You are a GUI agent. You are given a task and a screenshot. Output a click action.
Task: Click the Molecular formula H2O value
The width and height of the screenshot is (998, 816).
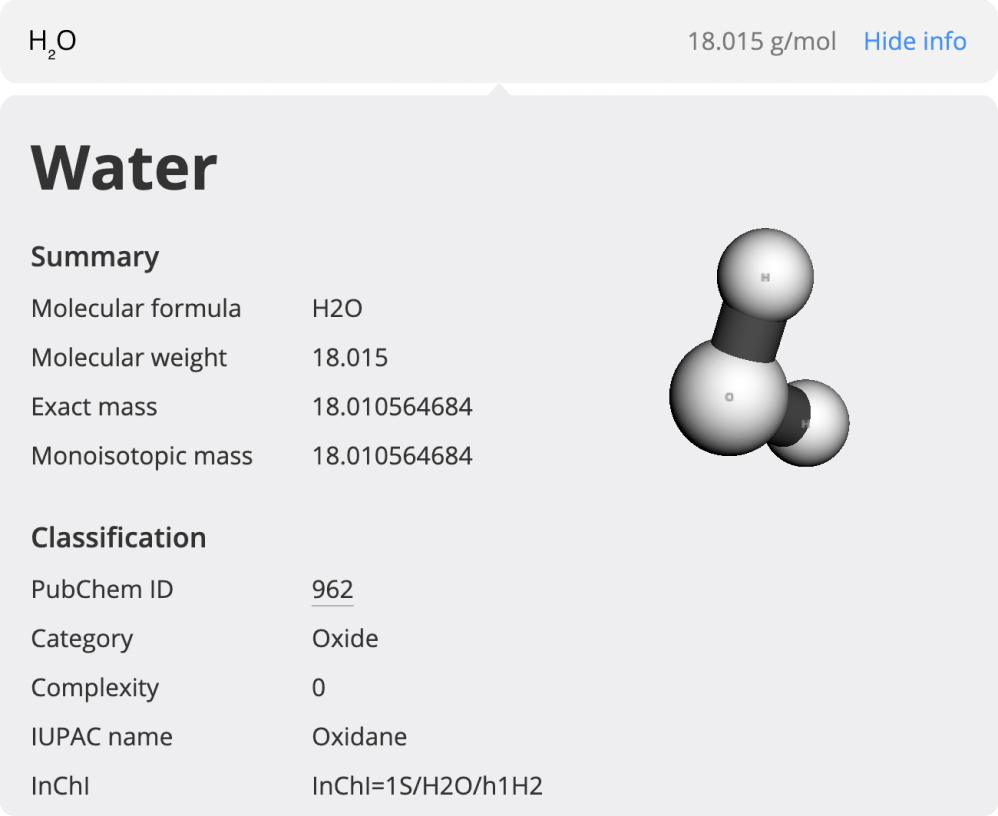(337, 308)
